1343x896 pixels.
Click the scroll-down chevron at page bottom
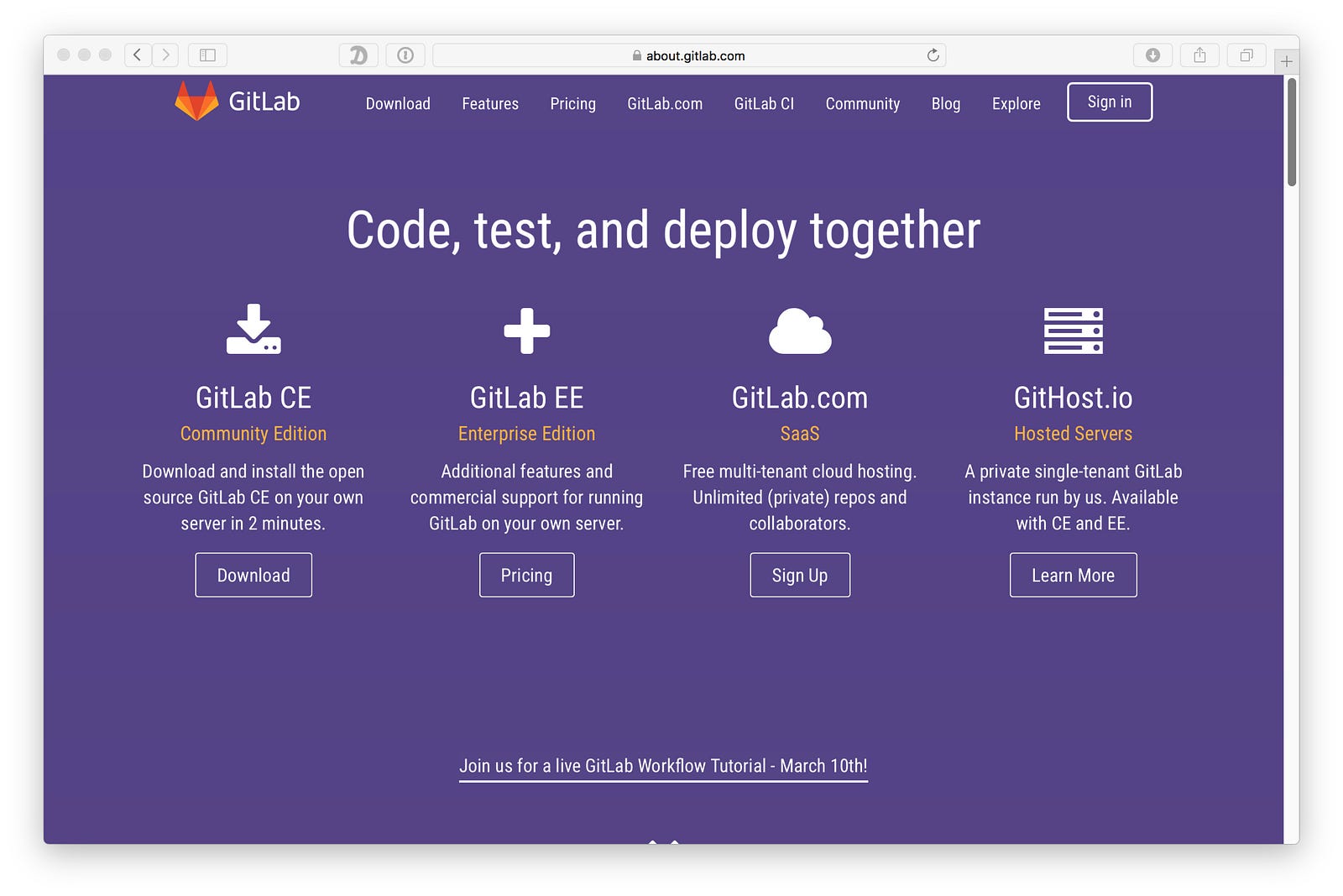663,840
